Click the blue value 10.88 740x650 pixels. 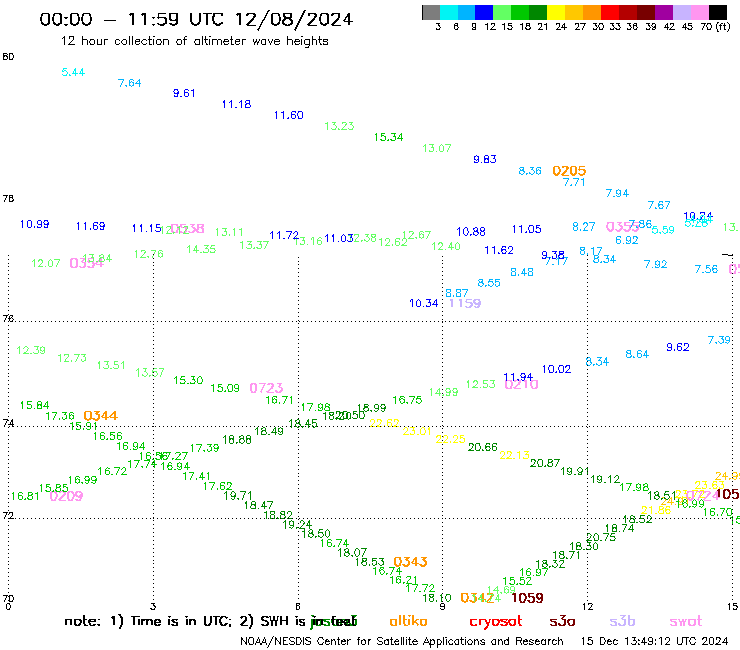pos(471,232)
